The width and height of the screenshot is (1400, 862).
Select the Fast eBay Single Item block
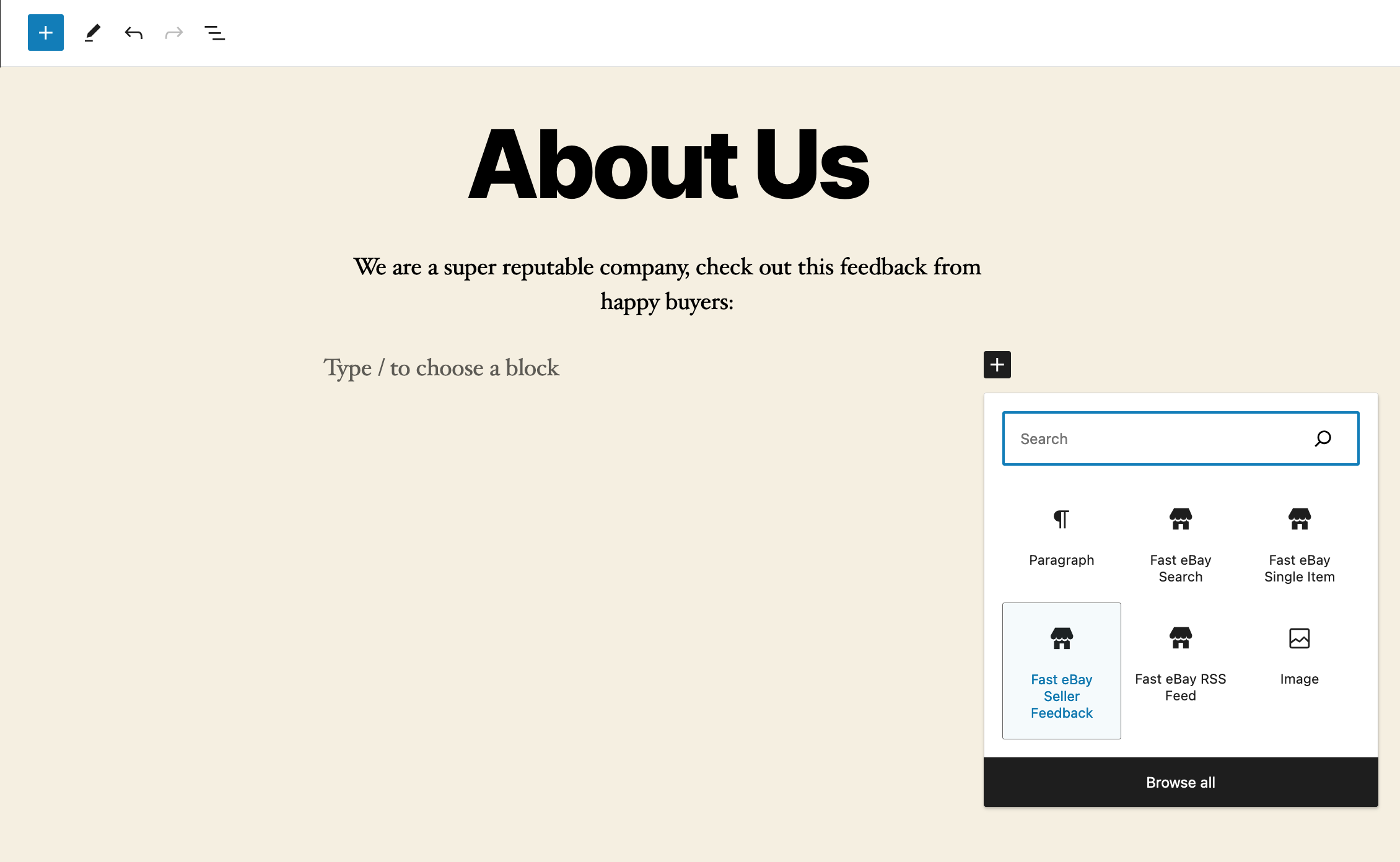tap(1300, 540)
